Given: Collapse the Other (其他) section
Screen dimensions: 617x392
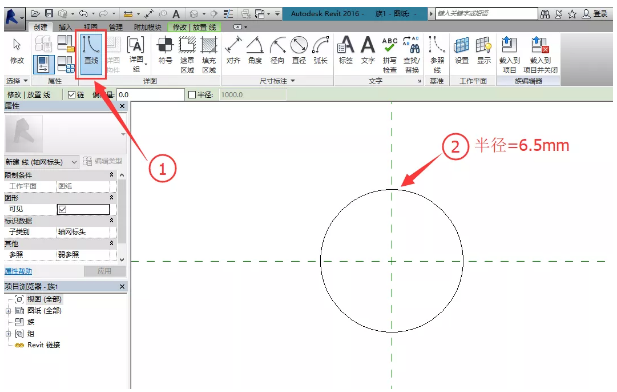Looking at the screenshot, I should coord(111,243).
